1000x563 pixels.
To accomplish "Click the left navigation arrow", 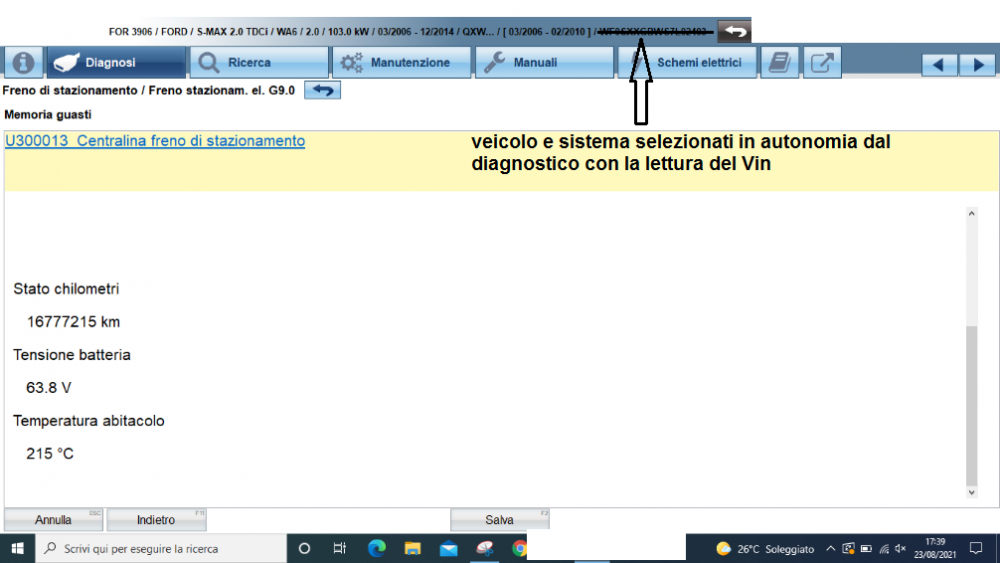I will 939,64.
